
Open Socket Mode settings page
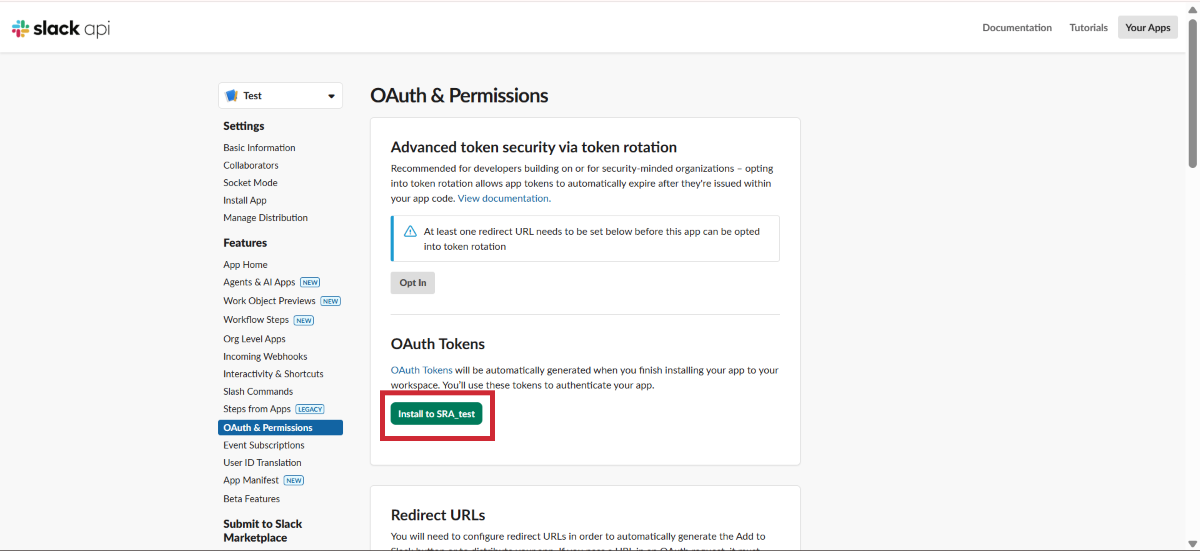coord(250,183)
